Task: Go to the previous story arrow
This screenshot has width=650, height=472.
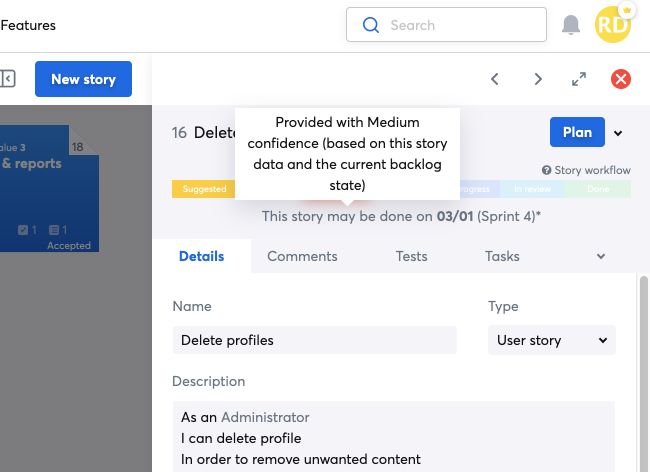Action: click(495, 79)
